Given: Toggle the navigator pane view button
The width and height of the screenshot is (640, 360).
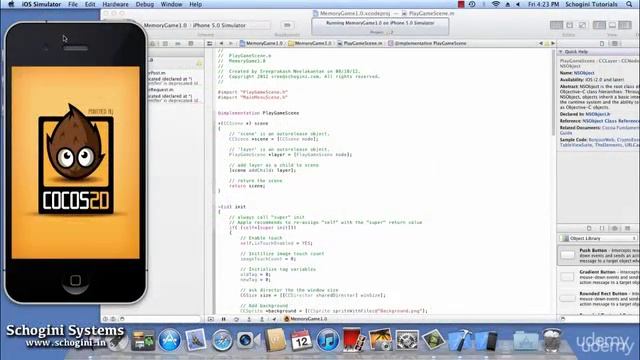Looking at the screenshot, I should 599,25.
